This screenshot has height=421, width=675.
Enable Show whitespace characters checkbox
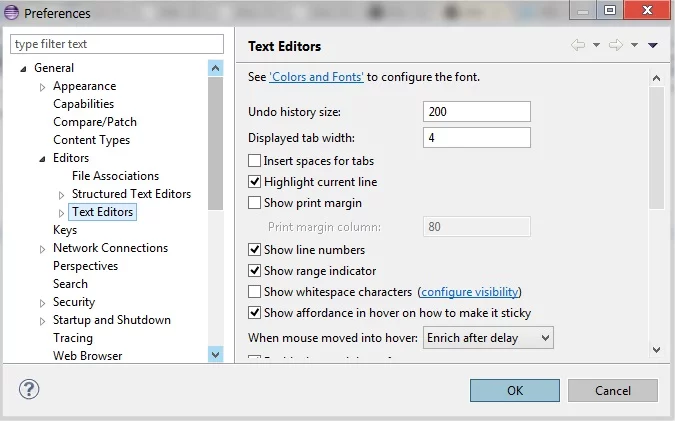(x=254, y=292)
